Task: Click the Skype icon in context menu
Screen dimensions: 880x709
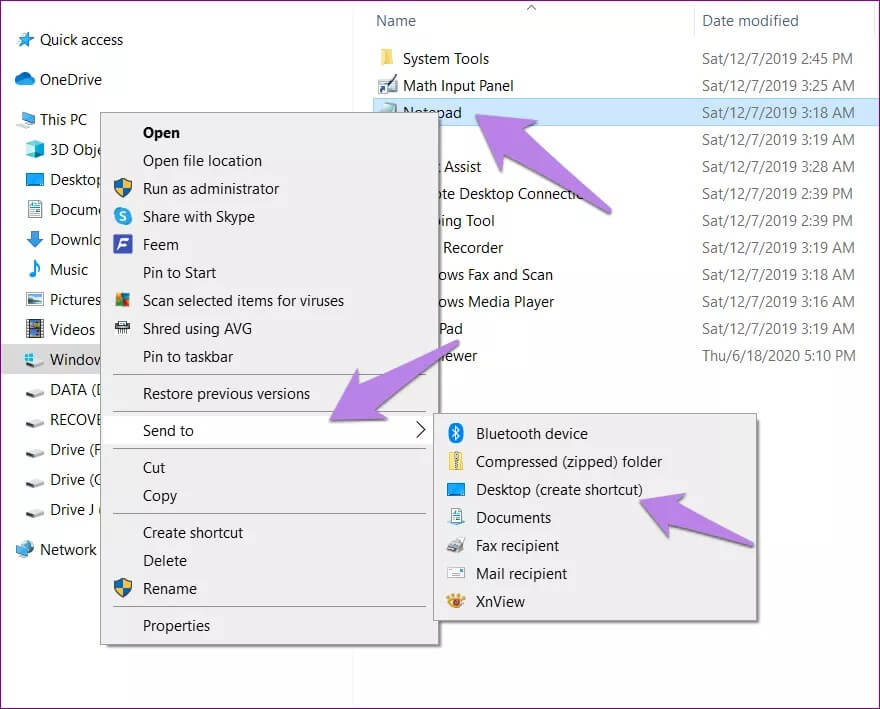Action: (x=123, y=216)
